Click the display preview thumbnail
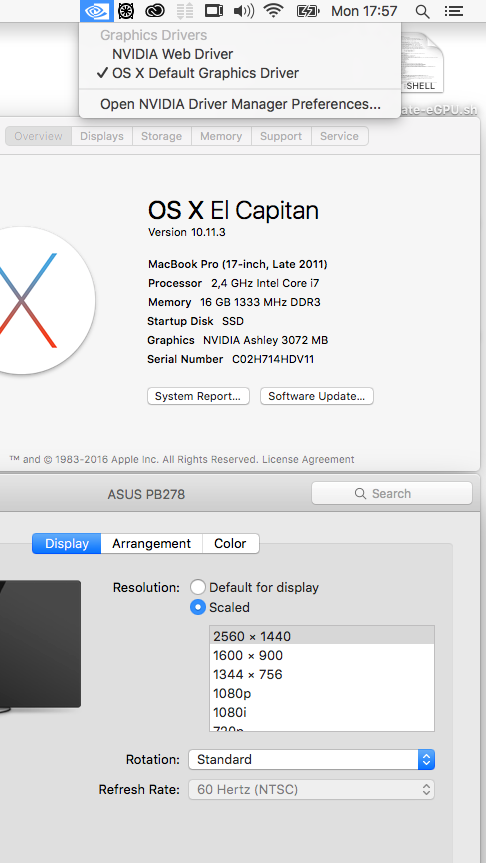Screen dimensions: 486x863 pyautogui.click(x=40, y=644)
